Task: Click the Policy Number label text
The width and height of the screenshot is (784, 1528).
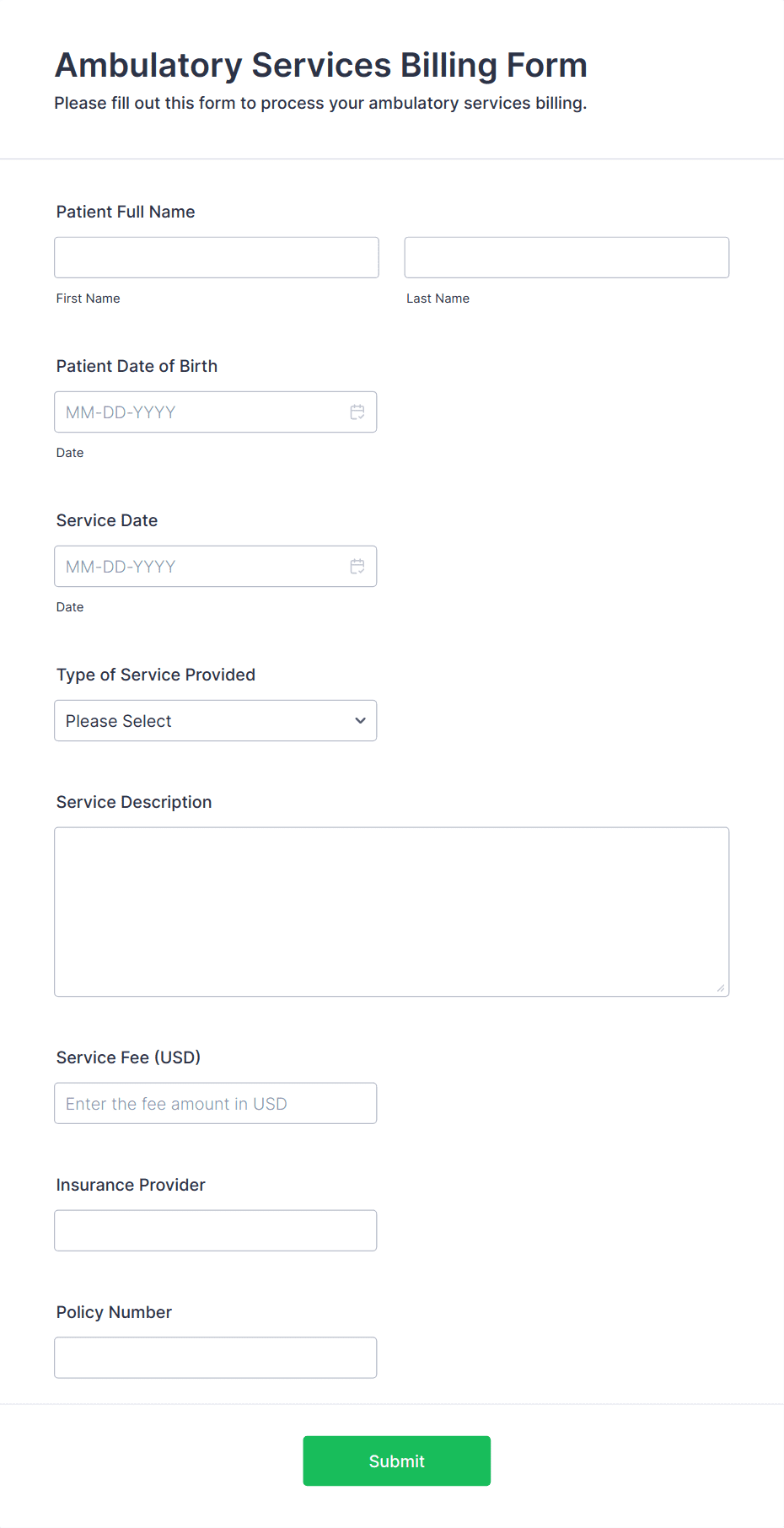Action: 114,1312
